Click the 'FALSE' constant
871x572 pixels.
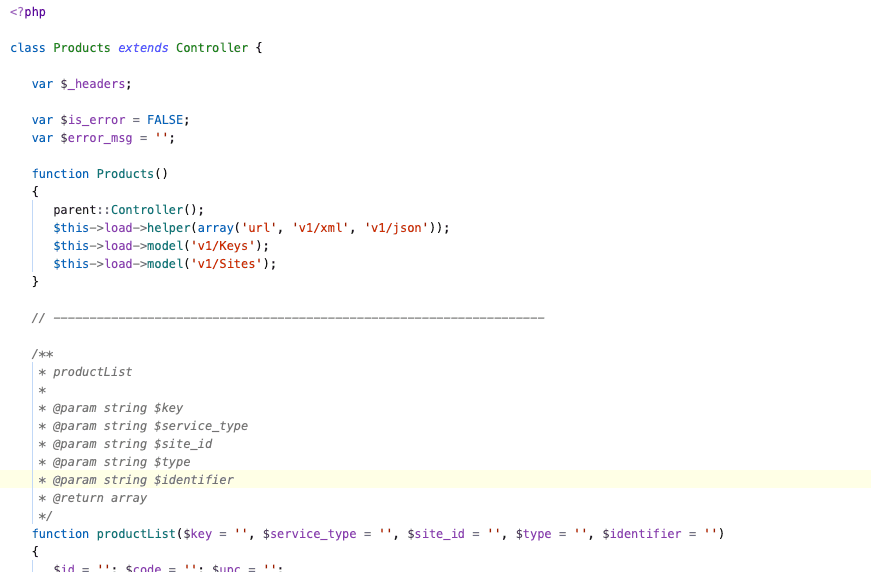(165, 120)
